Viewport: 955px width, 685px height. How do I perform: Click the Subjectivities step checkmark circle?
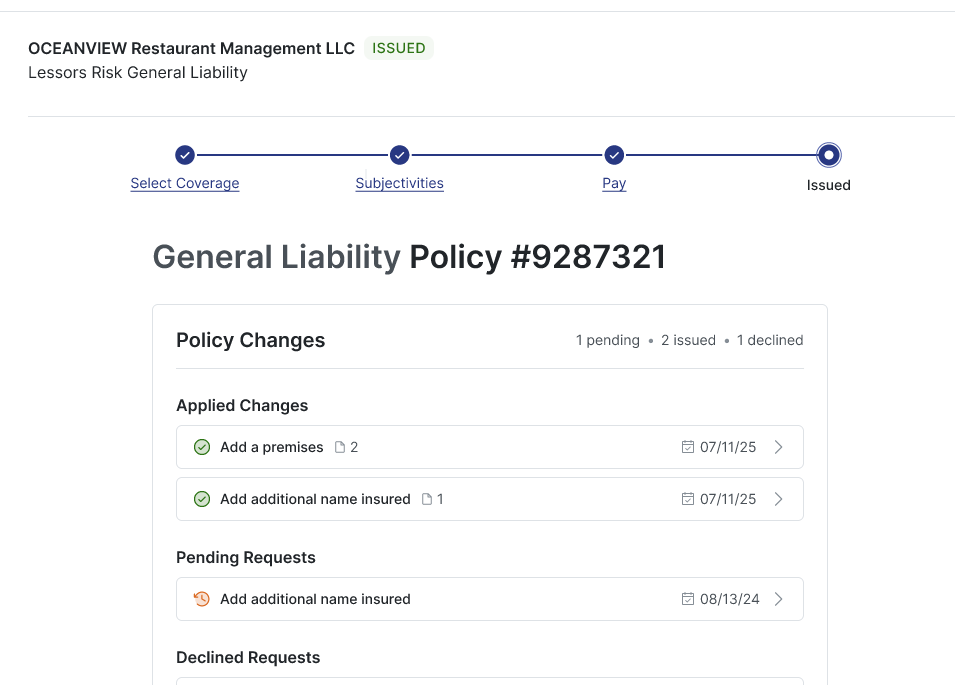[400, 155]
